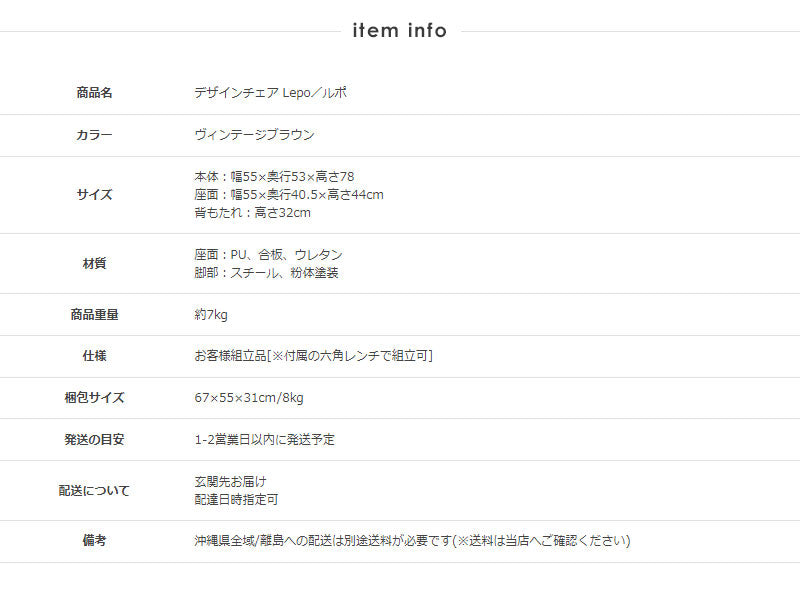800x592 pixels.
Task: Click the 座面 size line with 44cm
Action: click(x=289, y=195)
